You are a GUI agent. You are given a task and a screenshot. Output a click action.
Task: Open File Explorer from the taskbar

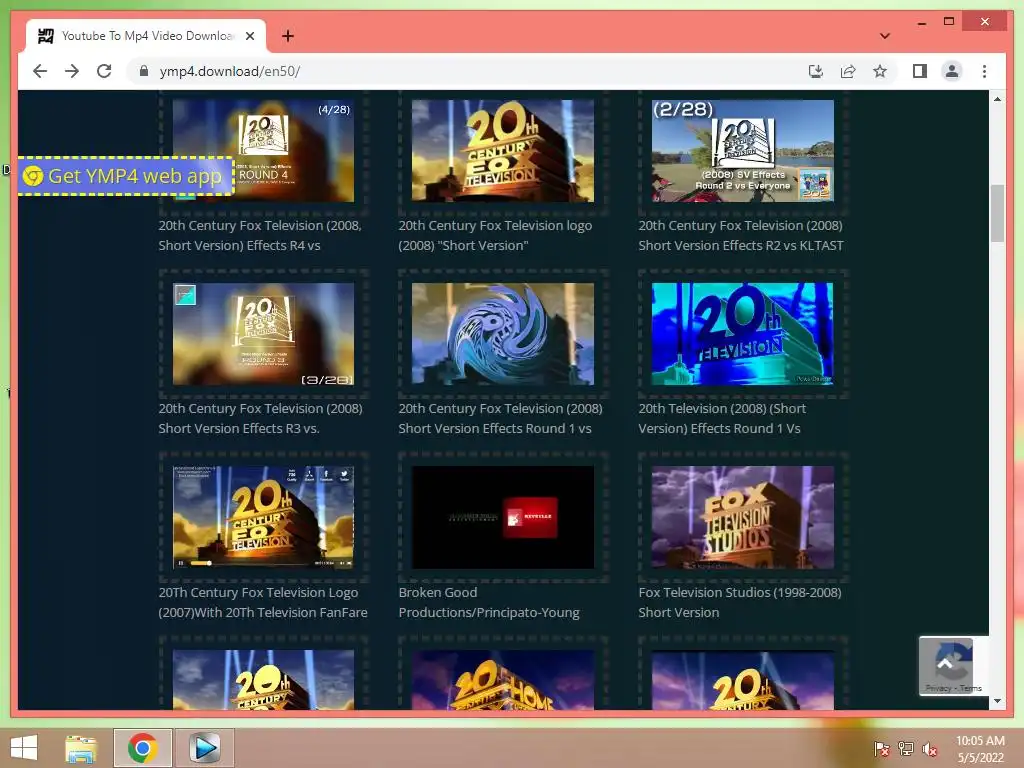click(81, 748)
